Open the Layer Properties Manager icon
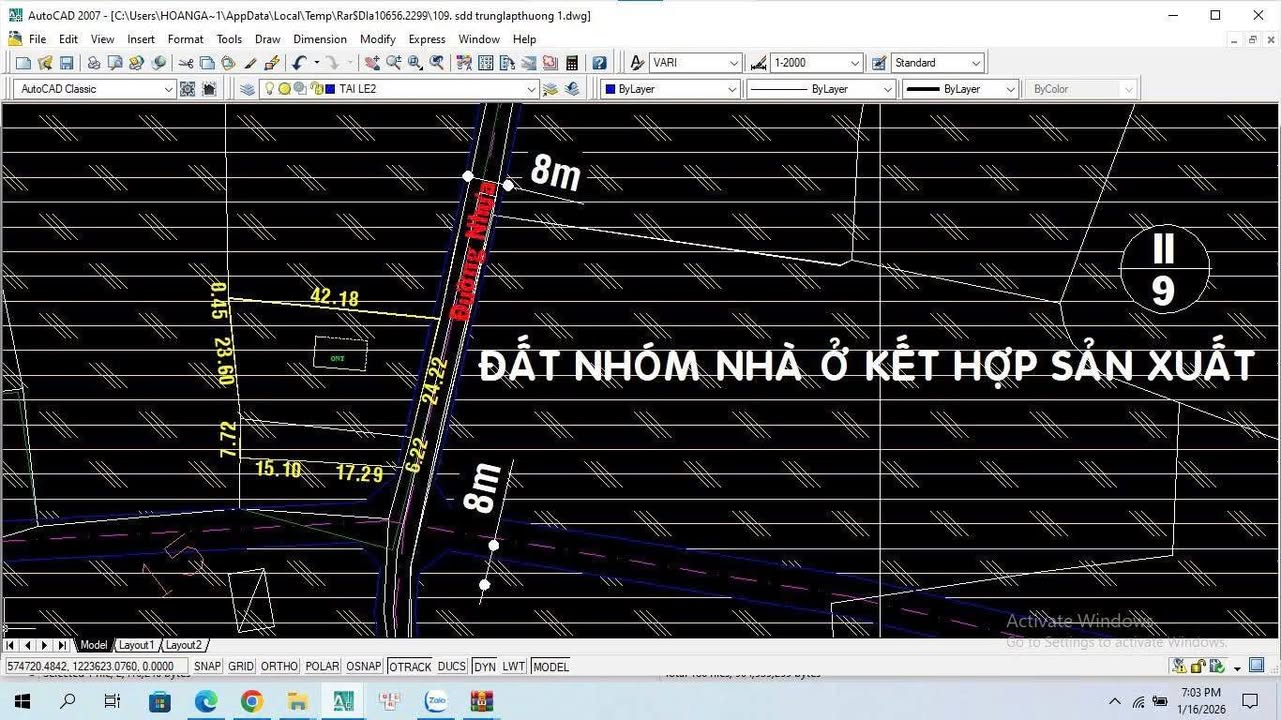Image resolution: width=1281 pixels, height=720 pixels. coord(246,88)
